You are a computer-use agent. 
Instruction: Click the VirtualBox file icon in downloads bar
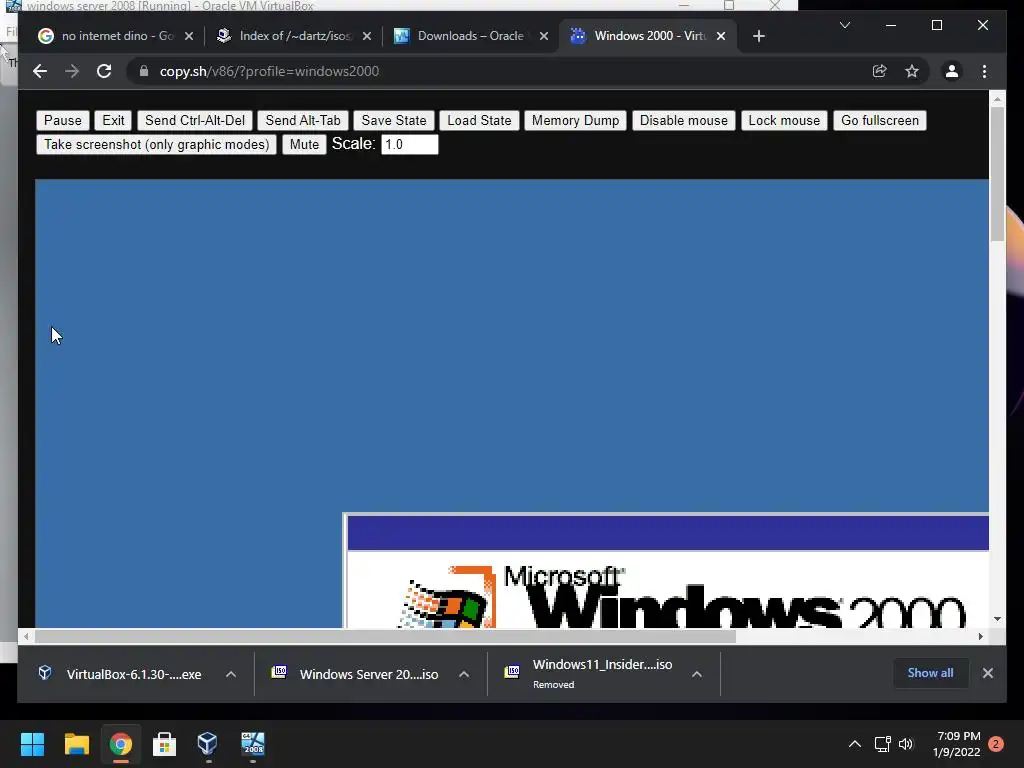coord(44,673)
